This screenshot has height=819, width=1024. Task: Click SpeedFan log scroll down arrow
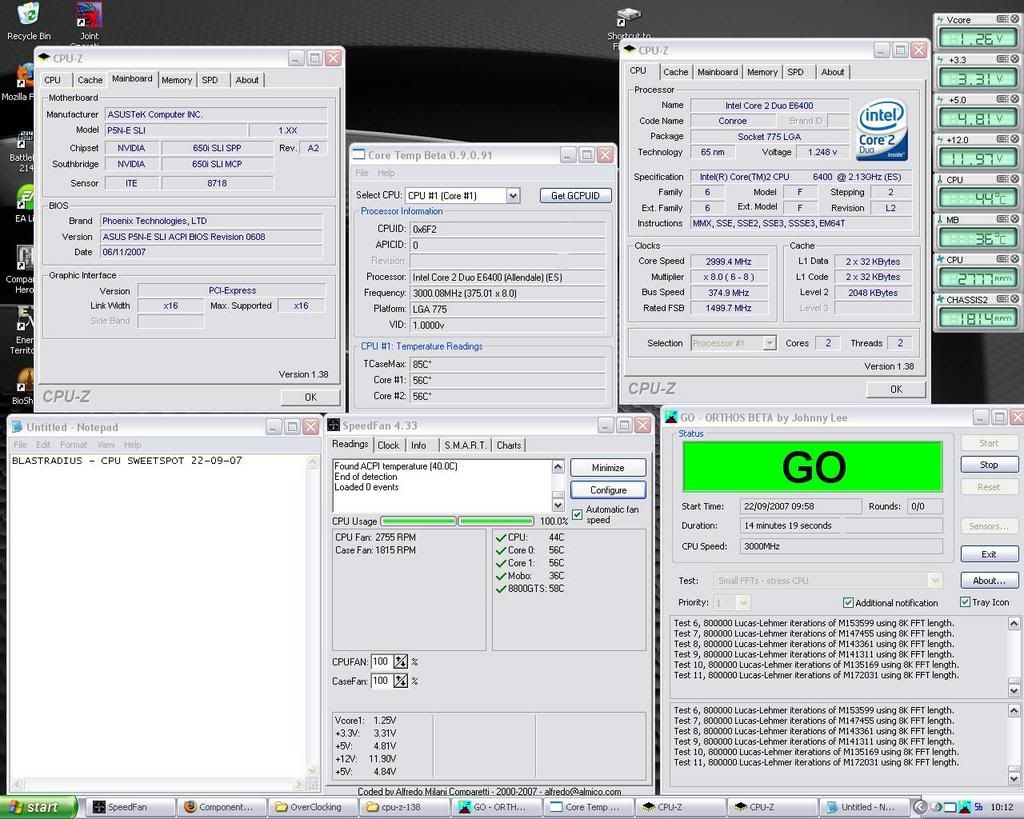coord(558,505)
